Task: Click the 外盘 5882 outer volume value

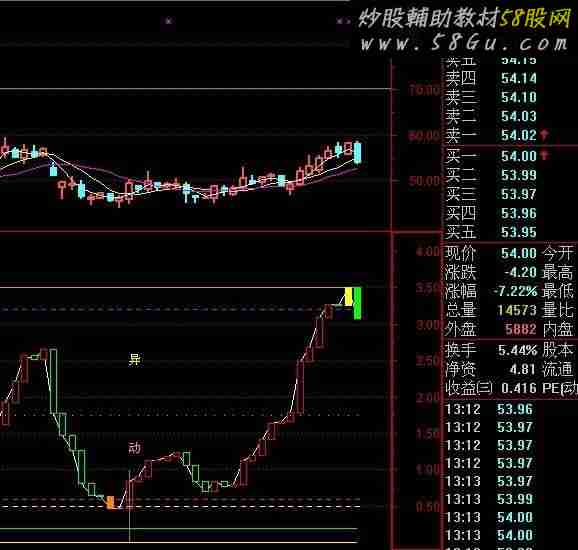Action: coord(520,329)
